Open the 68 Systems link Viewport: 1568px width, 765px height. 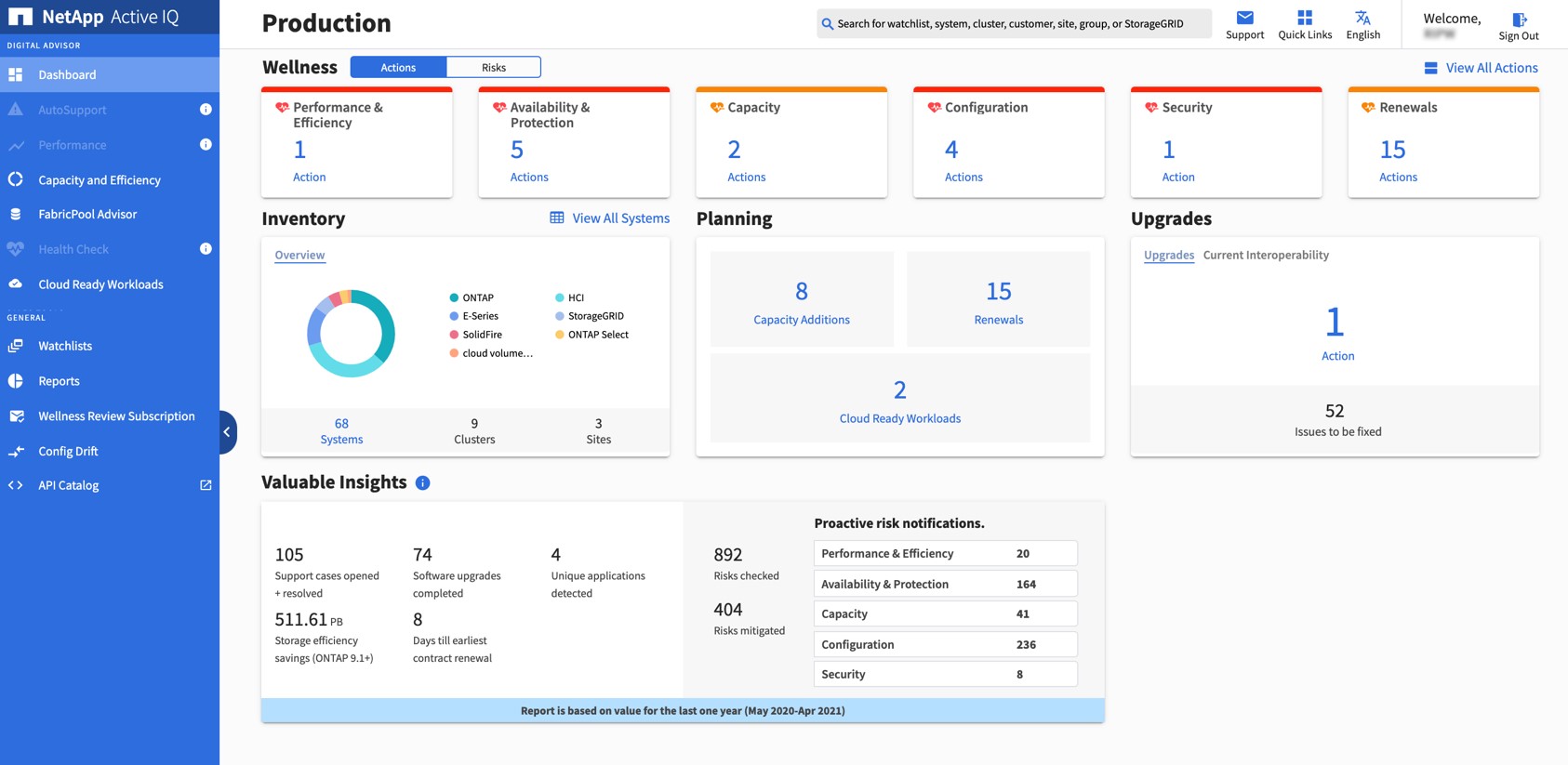[341, 431]
